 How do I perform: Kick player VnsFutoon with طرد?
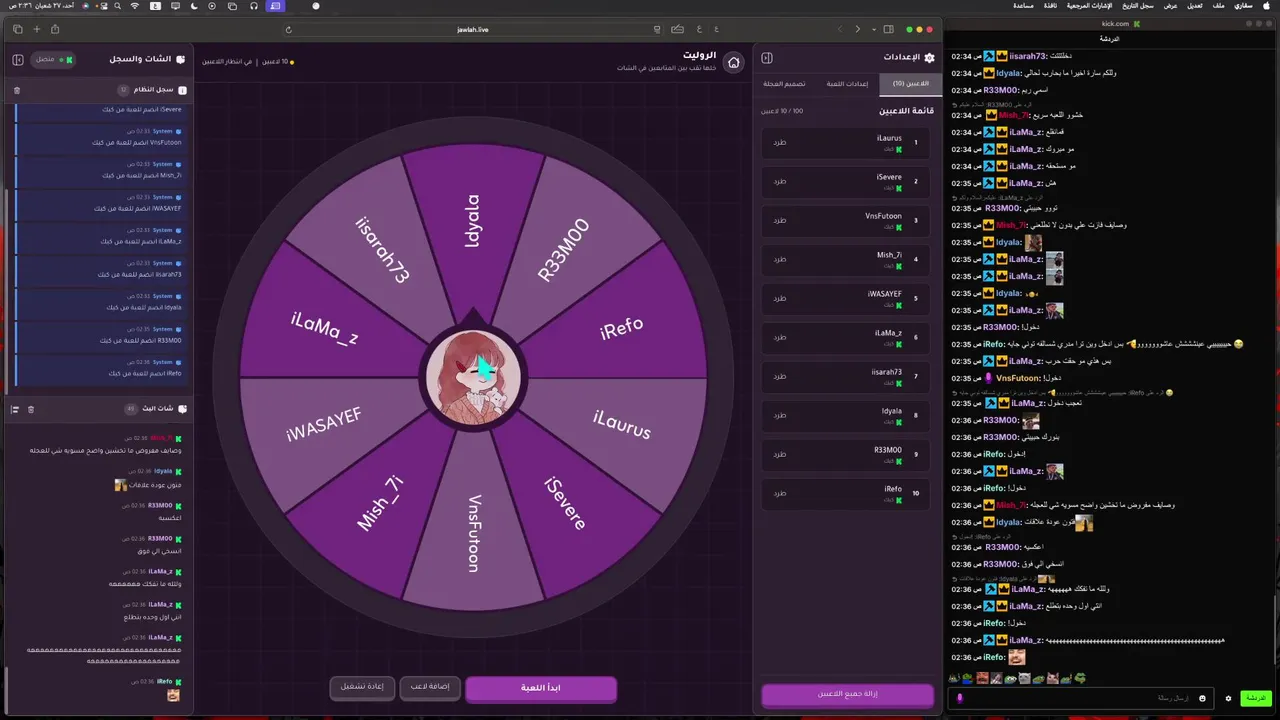tap(780, 220)
